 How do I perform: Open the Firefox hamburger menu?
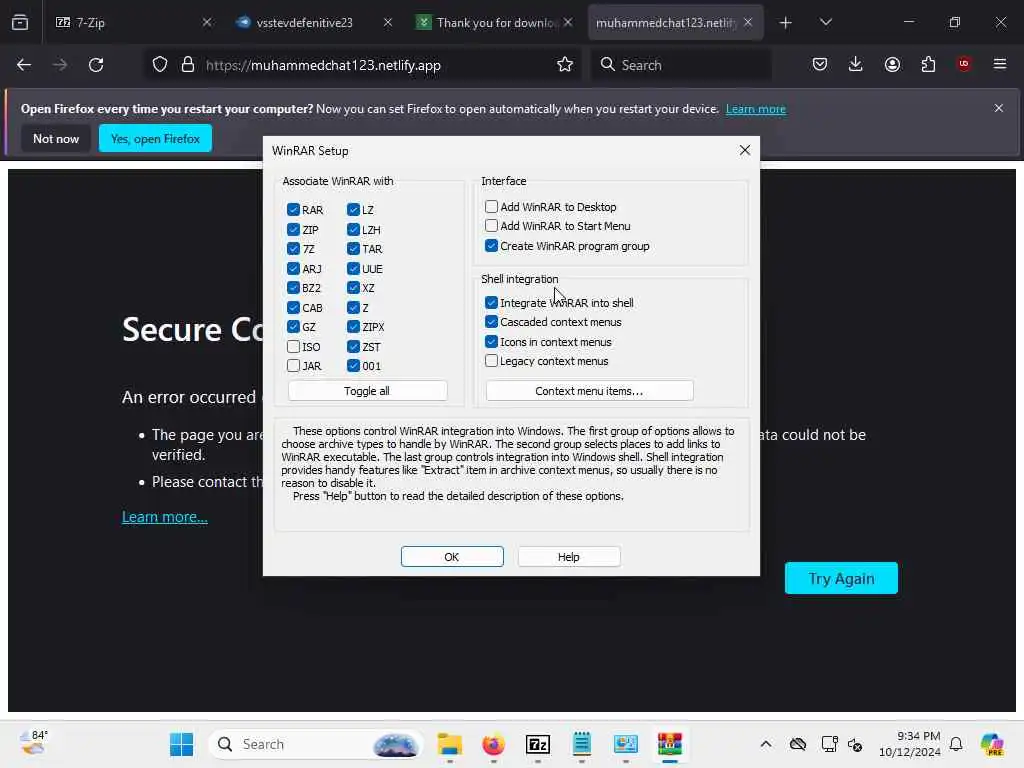[1000, 64]
